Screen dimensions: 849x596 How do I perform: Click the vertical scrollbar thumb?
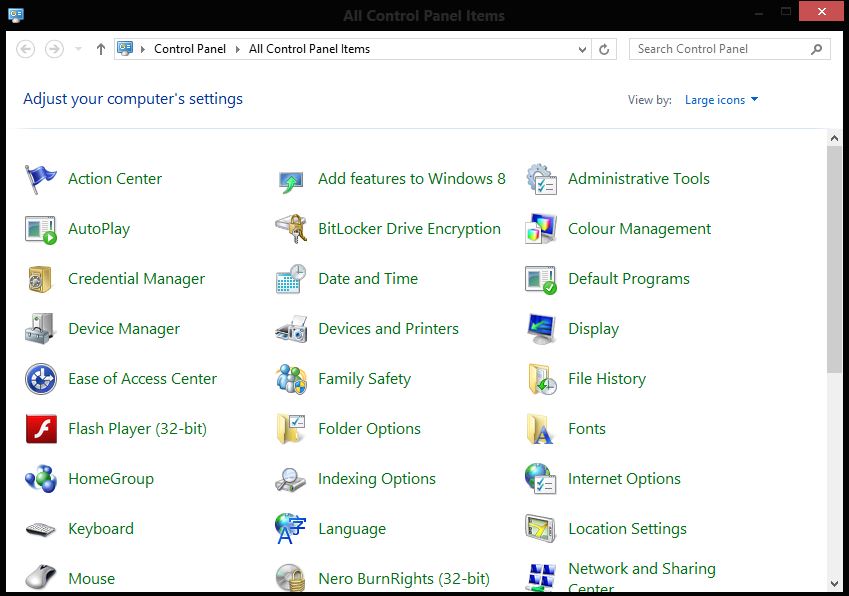click(834, 259)
